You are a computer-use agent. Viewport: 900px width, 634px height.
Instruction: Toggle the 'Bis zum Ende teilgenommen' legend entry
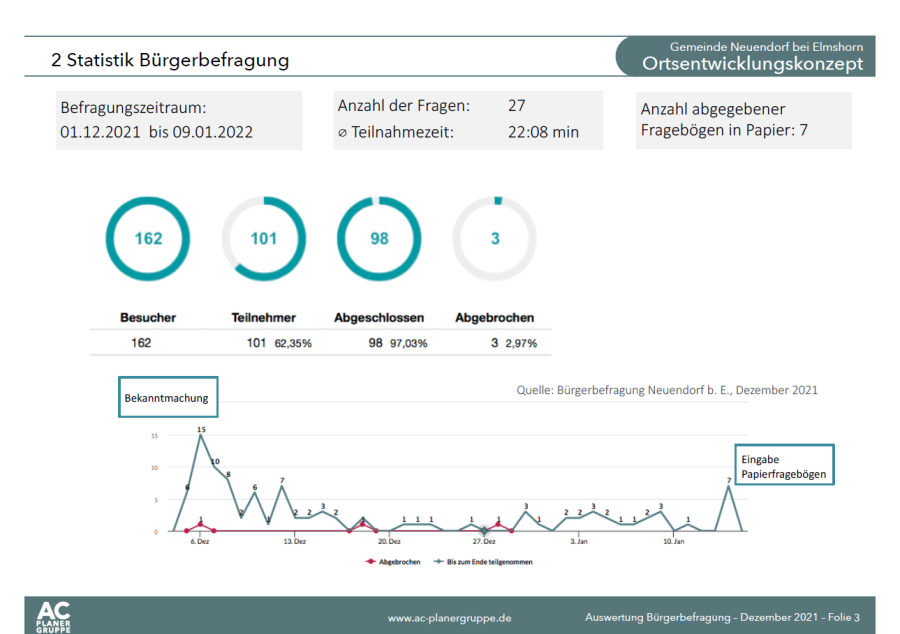(483, 562)
